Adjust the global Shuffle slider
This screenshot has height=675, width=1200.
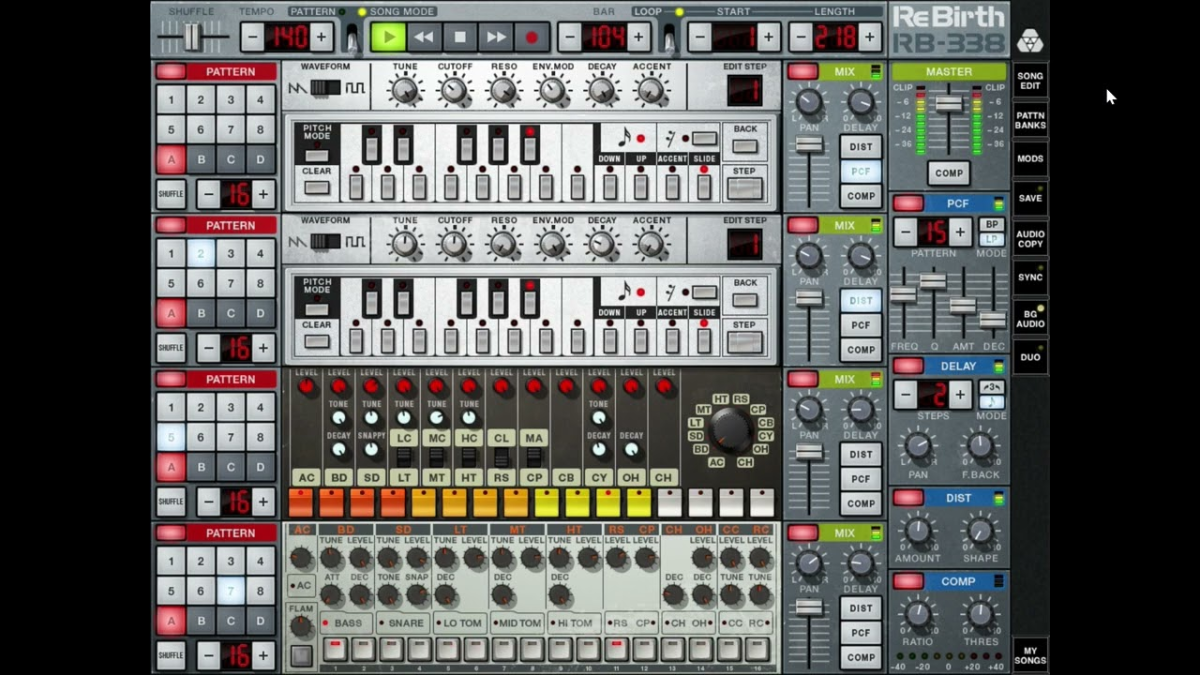click(192, 37)
